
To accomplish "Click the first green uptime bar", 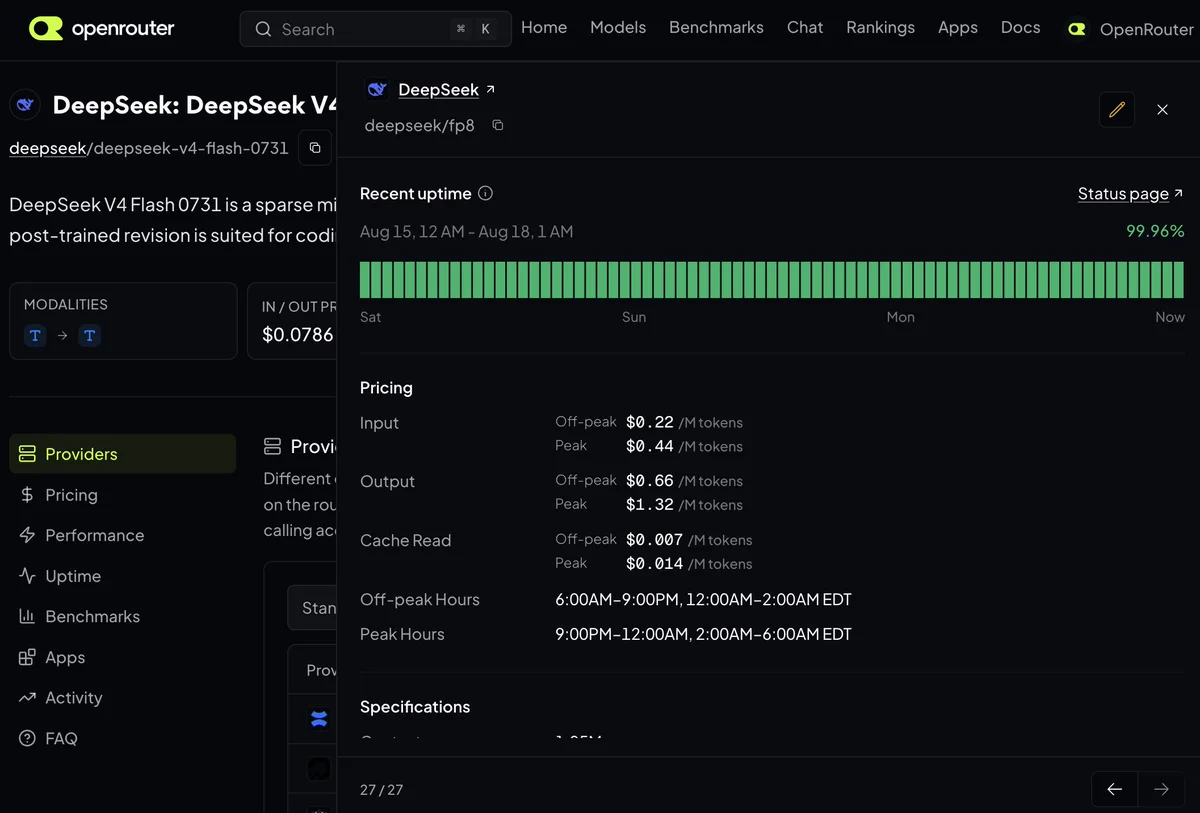I will point(365,279).
